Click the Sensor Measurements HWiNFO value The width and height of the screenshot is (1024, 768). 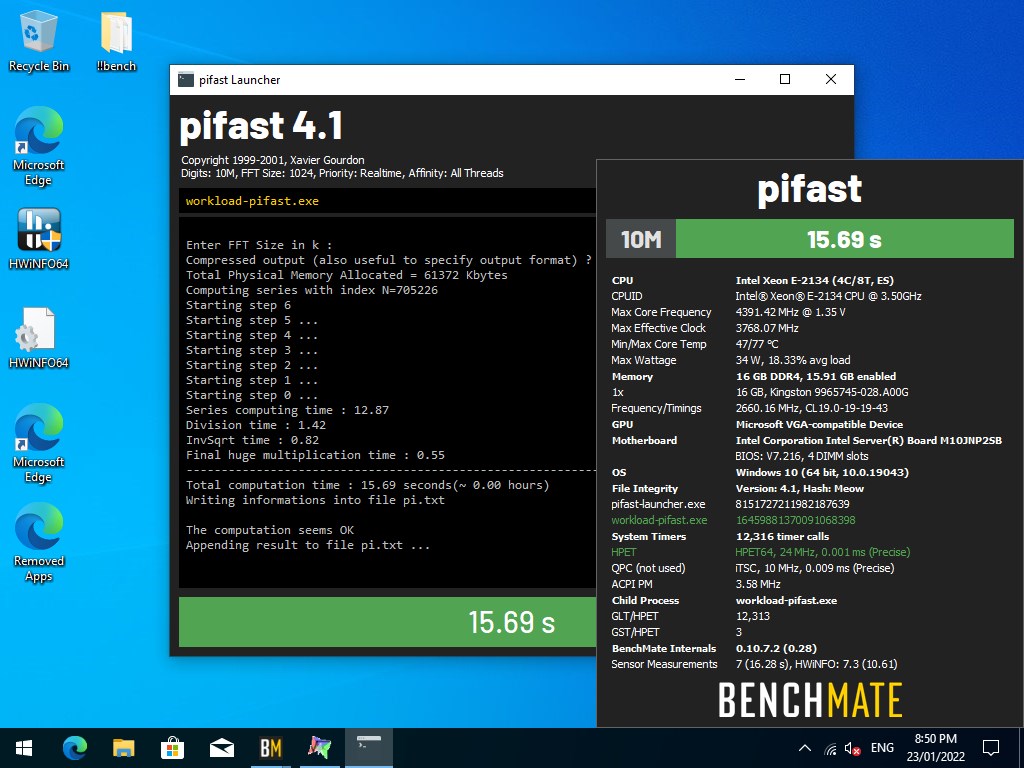point(816,664)
